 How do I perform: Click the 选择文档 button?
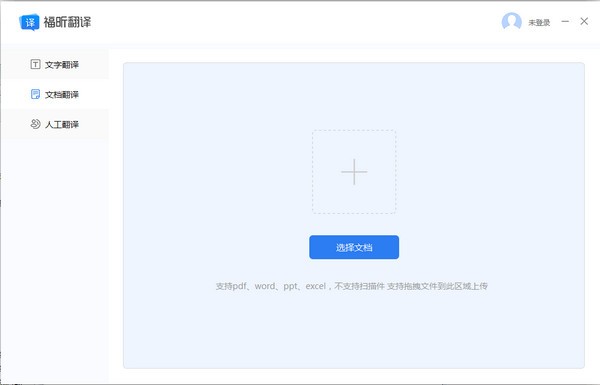click(x=354, y=247)
